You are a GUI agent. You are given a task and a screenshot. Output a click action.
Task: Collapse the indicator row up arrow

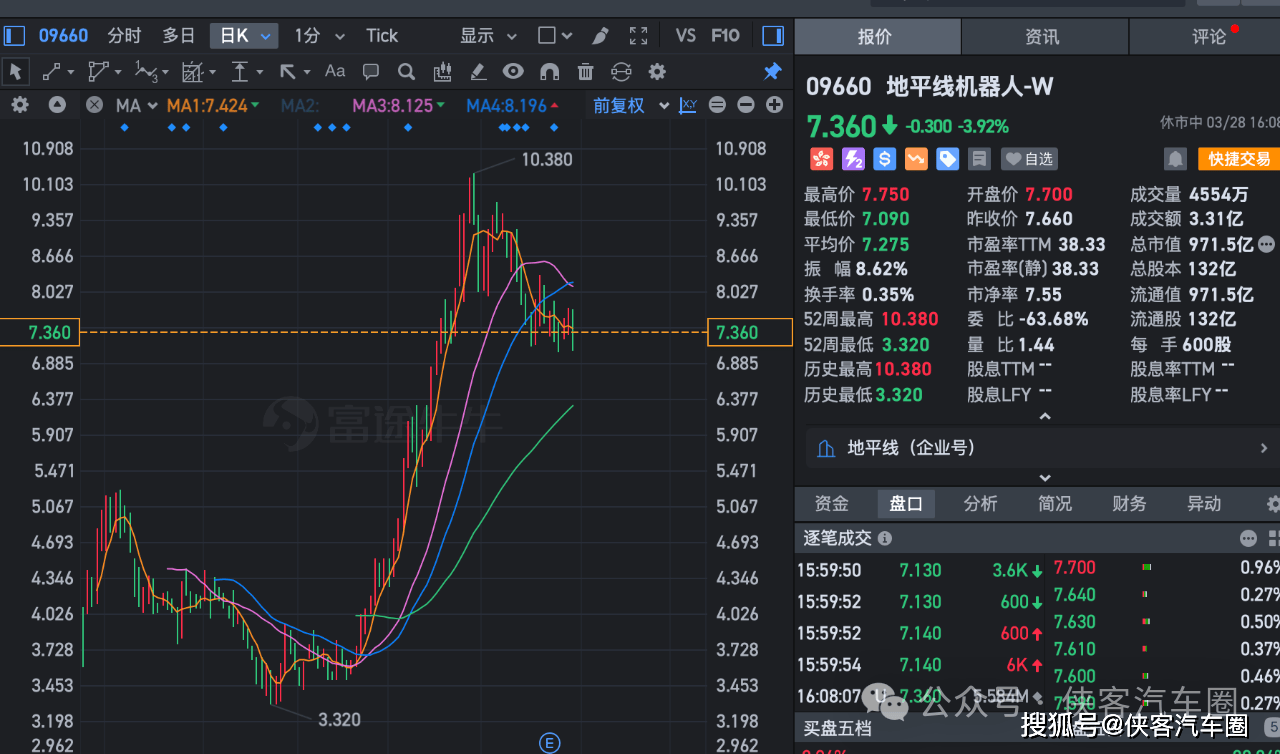[57, 105]
